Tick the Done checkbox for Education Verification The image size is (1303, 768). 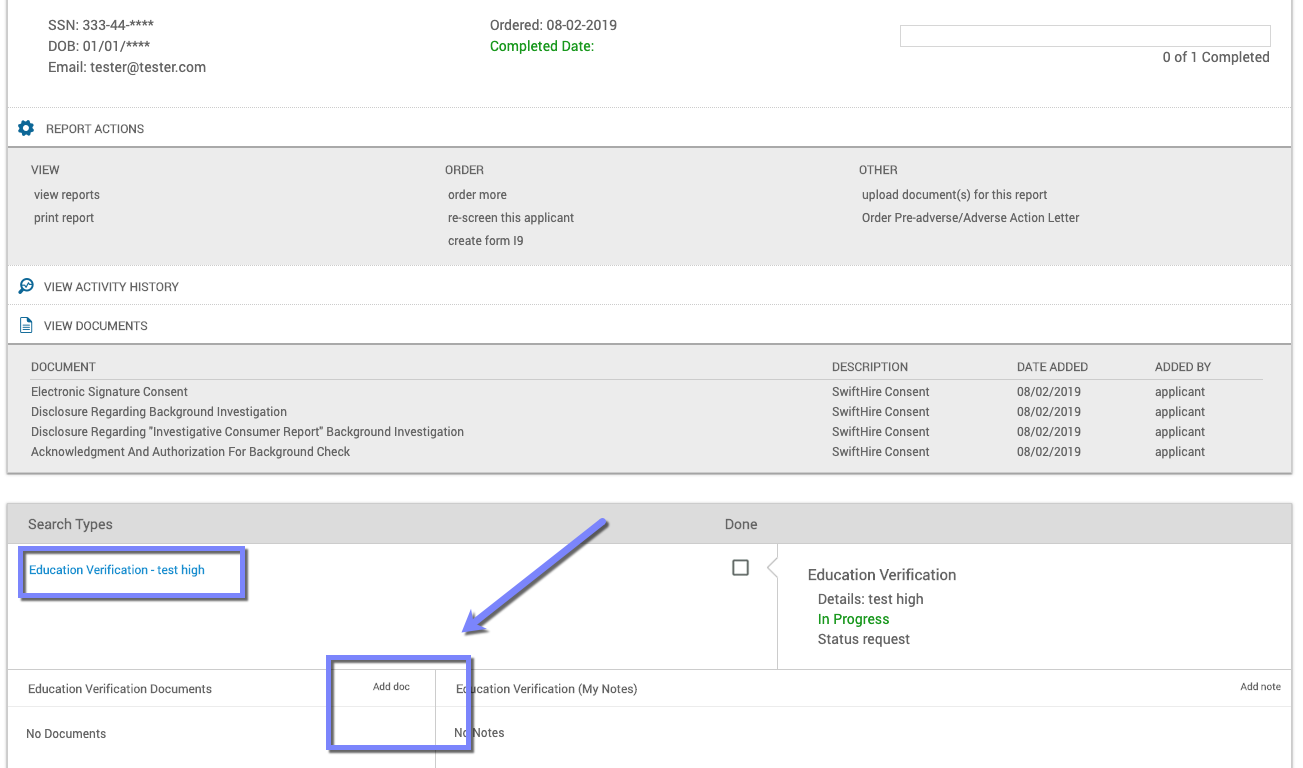pos(740,567)
